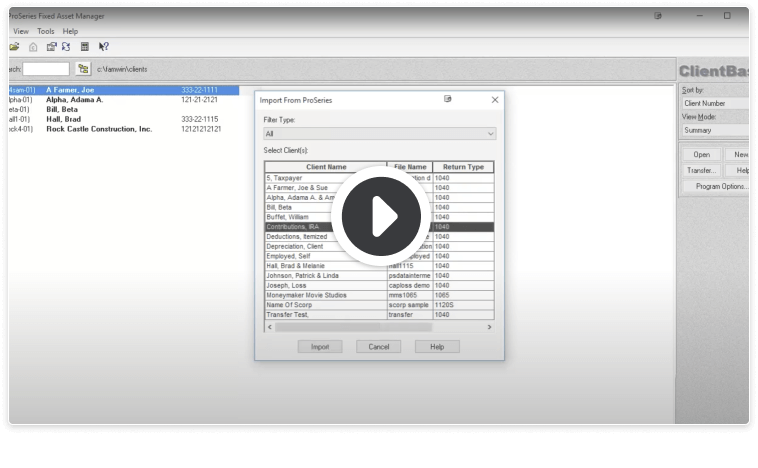The width and height of the screenshot is (758, 468).
Task: Select Hall, Brad & Melanie row
Action: [x=379, y=266]
